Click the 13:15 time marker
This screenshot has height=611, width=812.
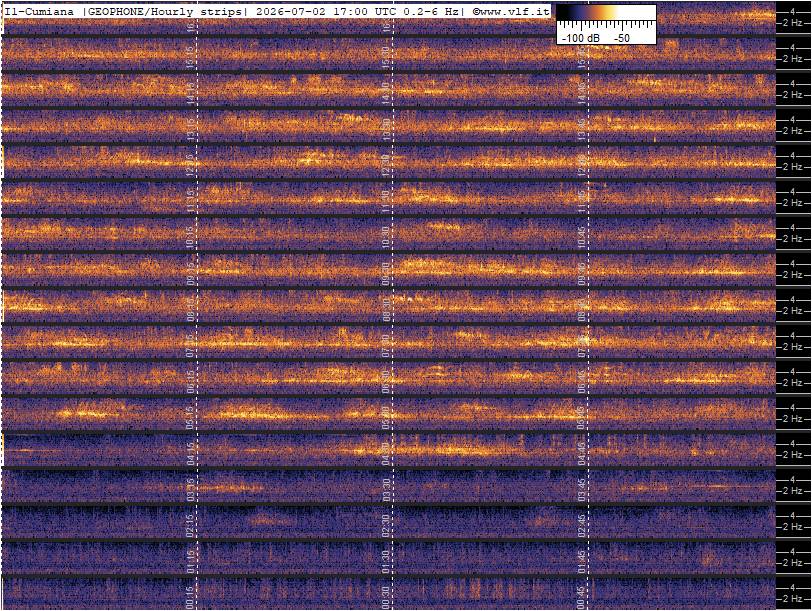coord(190,129)
